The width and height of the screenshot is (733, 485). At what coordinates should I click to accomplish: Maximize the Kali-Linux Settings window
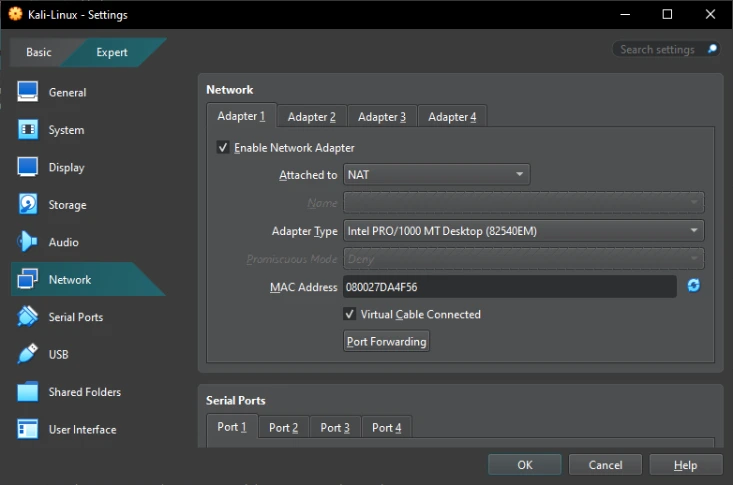point(667,14)
